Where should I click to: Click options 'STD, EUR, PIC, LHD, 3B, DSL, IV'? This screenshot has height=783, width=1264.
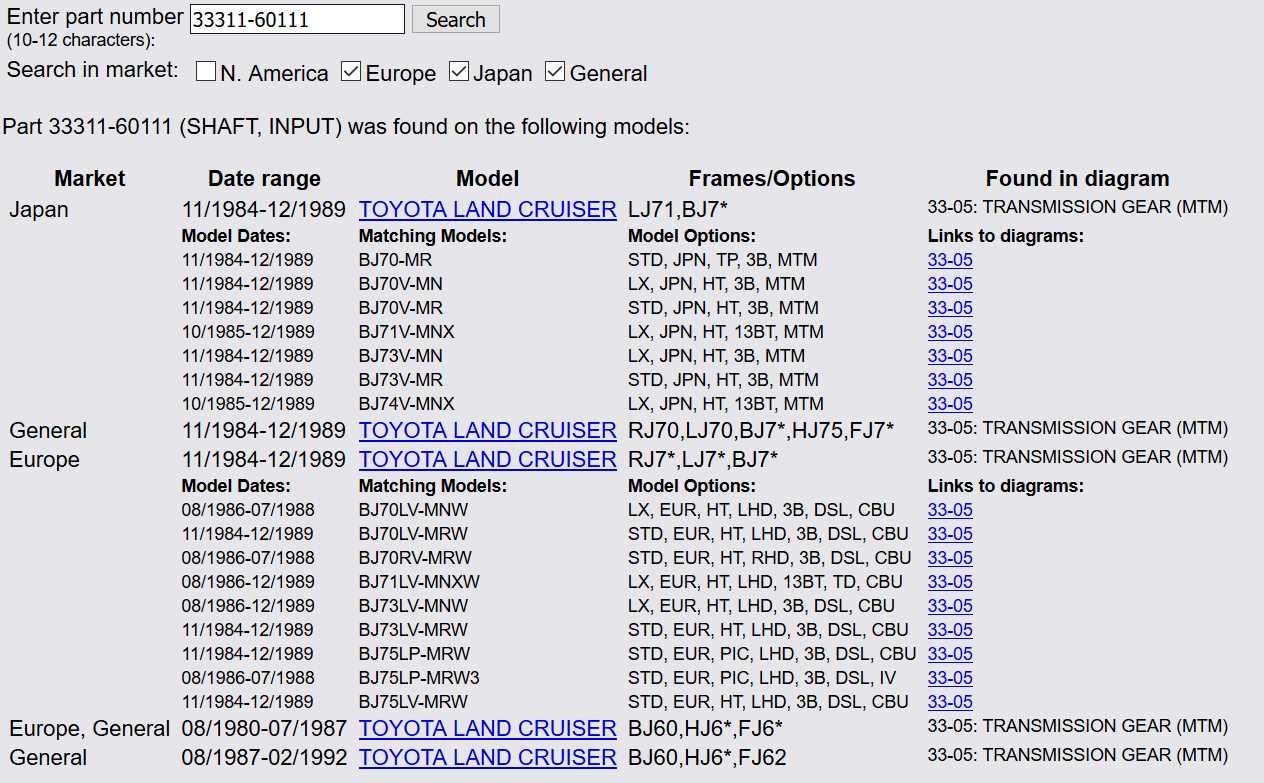pyautogui.click(x=764, y=678)
